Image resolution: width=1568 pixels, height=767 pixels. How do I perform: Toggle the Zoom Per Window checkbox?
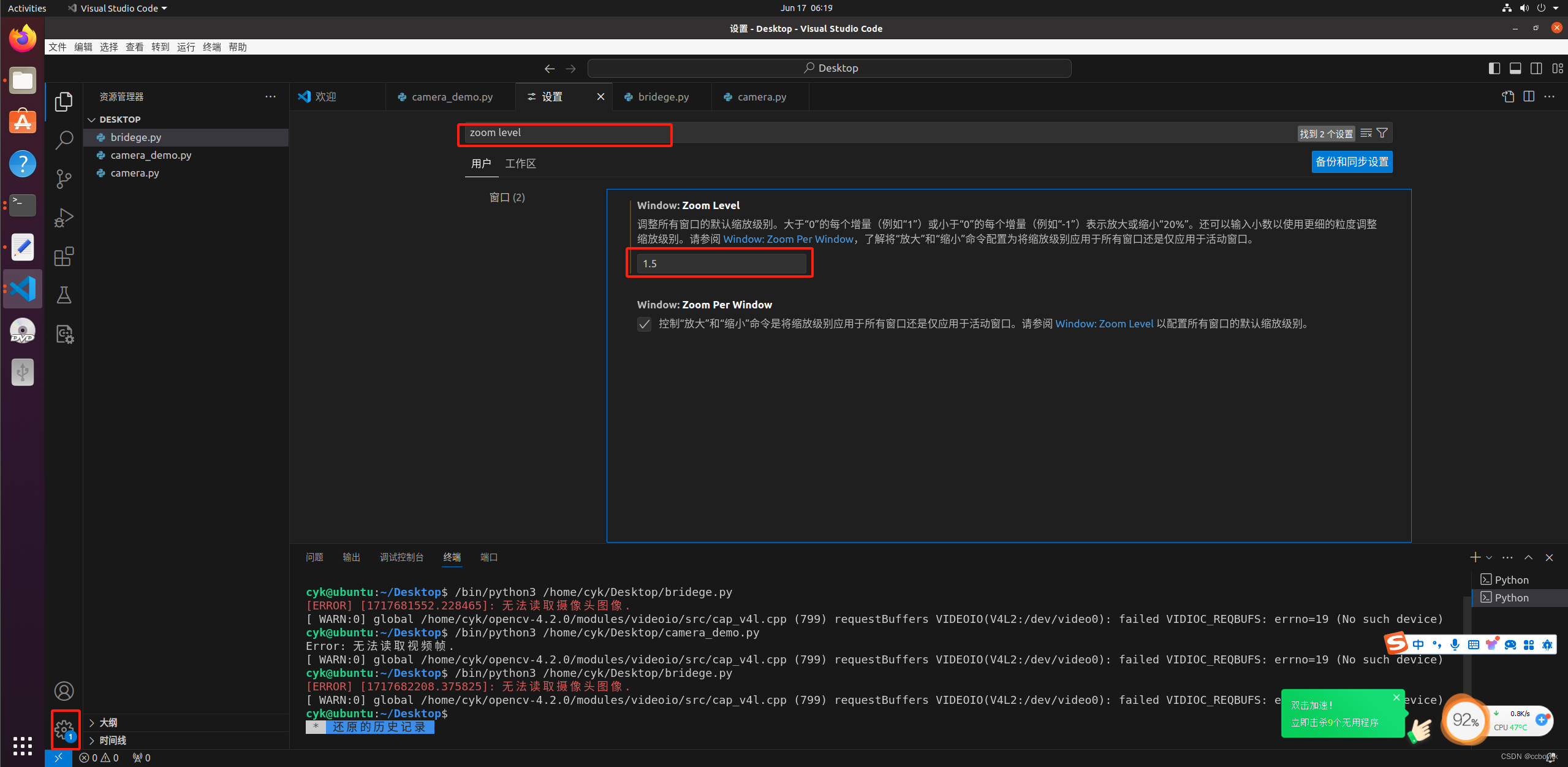(644, 324)
